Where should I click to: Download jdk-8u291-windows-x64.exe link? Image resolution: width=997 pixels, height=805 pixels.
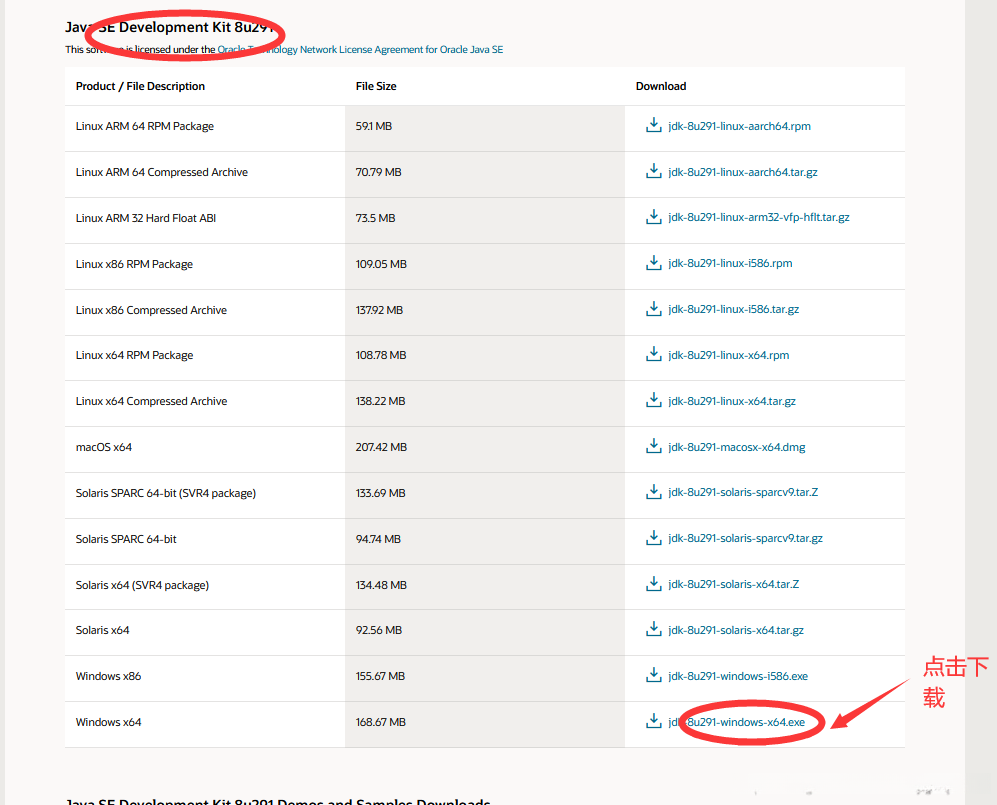click(736, 722)
